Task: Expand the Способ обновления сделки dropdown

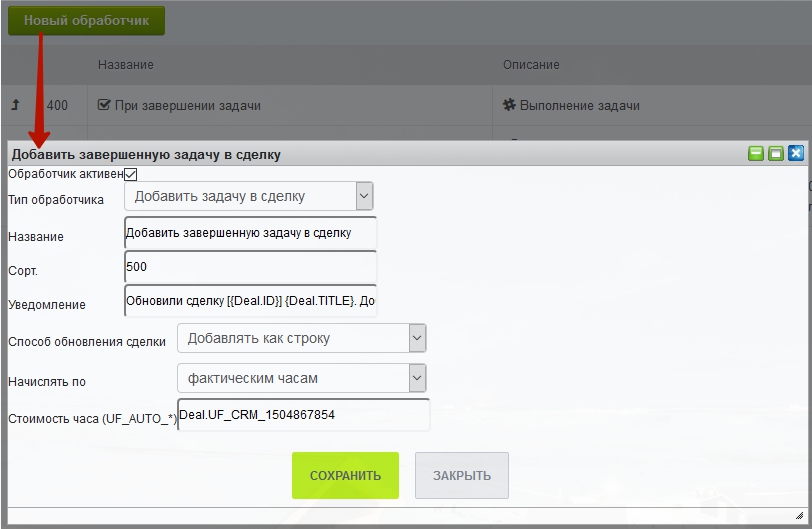Action: click(x=302, y=338)
